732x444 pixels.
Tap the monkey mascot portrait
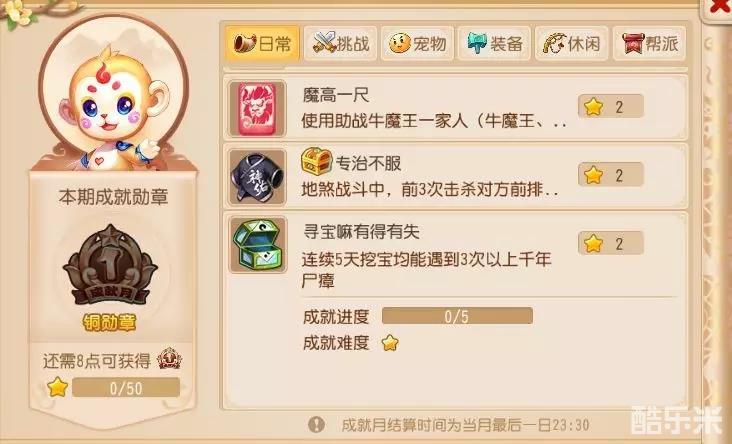click(113, 93)
